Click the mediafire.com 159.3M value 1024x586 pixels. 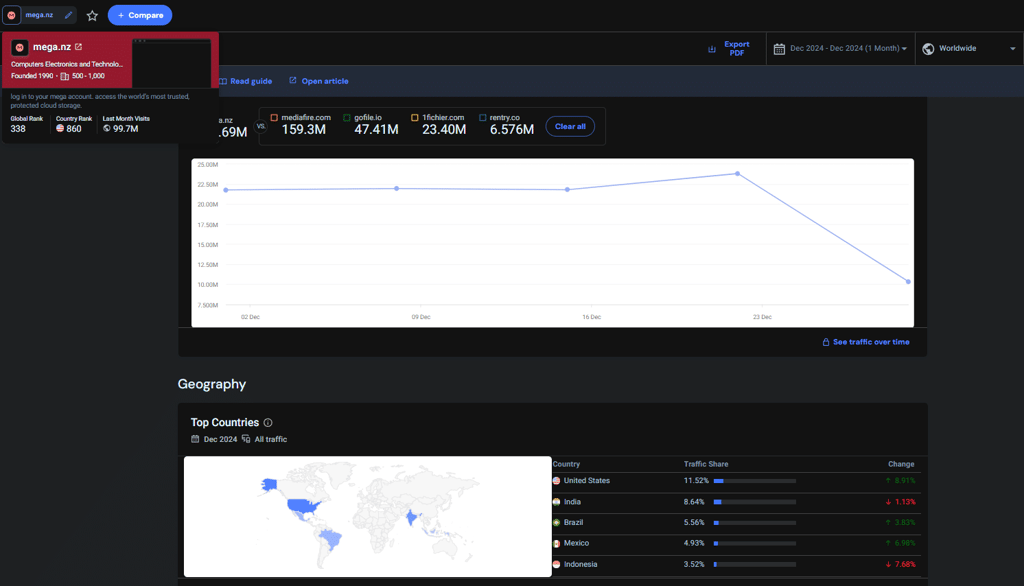coord(304,129)
